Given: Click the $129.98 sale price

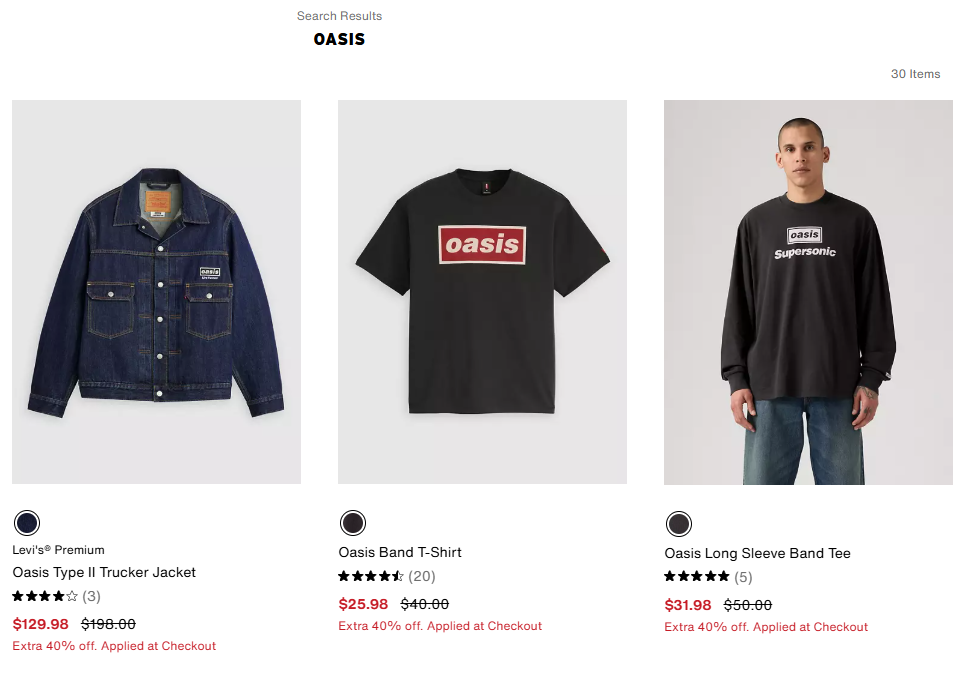Looking at the screenshot, I should click(41, 624).
